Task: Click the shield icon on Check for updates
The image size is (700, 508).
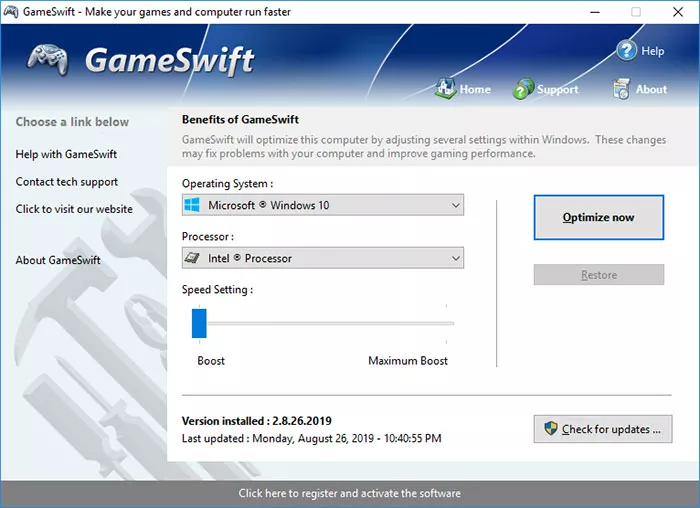Action: tap(550, 429)
